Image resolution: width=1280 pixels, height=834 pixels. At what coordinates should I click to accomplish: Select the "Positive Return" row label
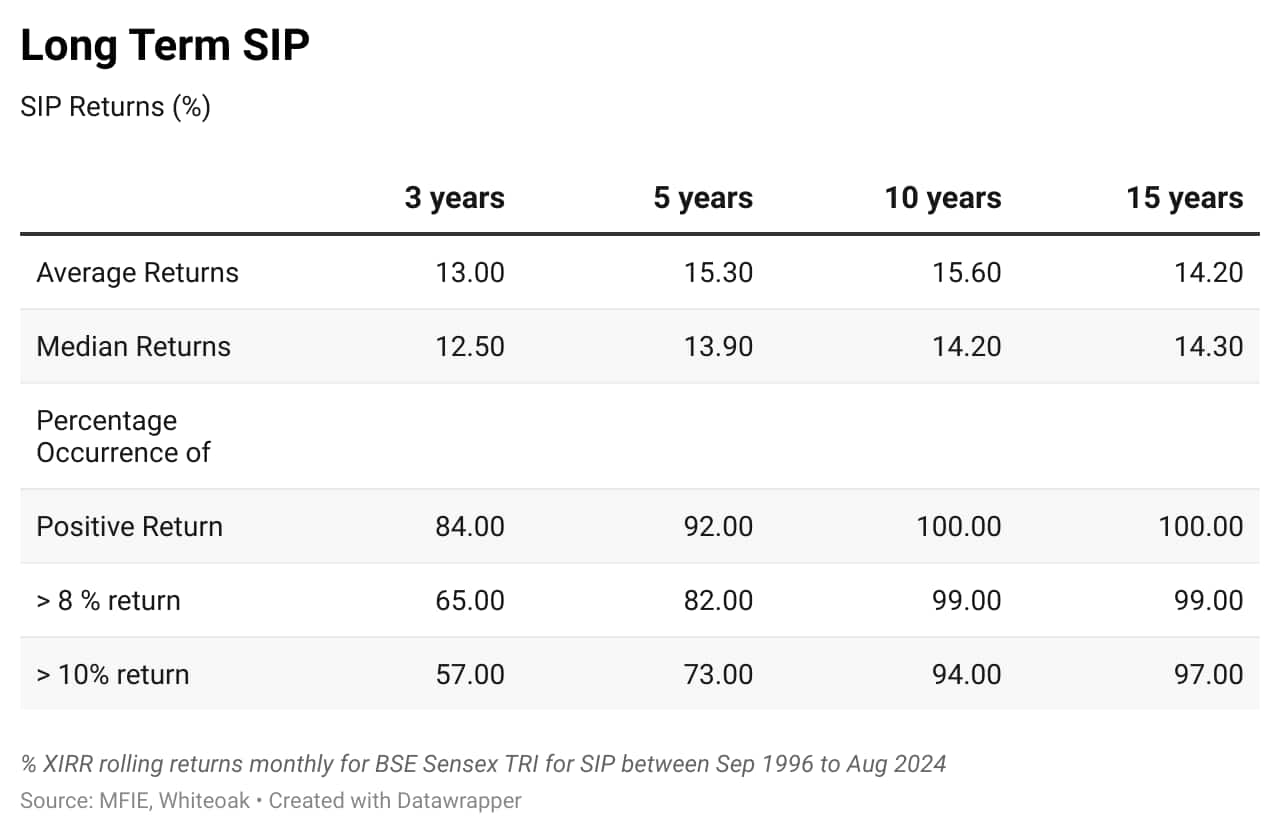pos(129,527)
